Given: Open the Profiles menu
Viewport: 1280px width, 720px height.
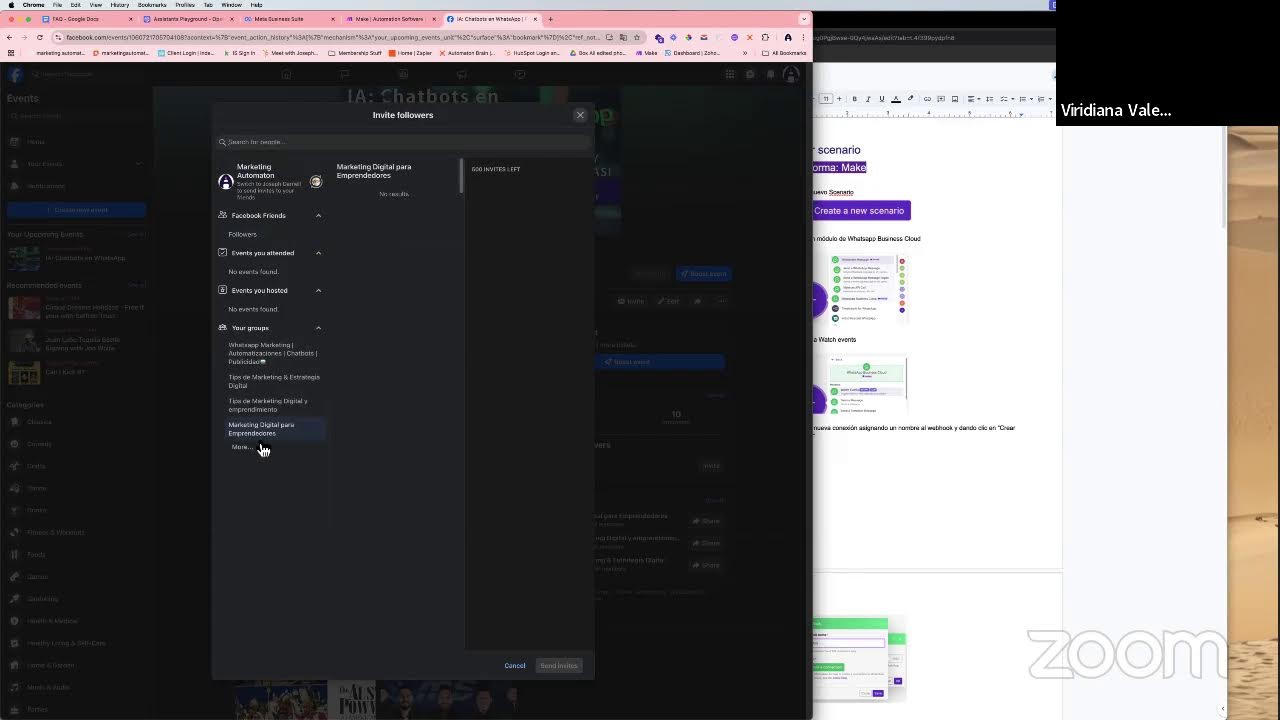Looking at the screenshot, I should tap(185, 5).
